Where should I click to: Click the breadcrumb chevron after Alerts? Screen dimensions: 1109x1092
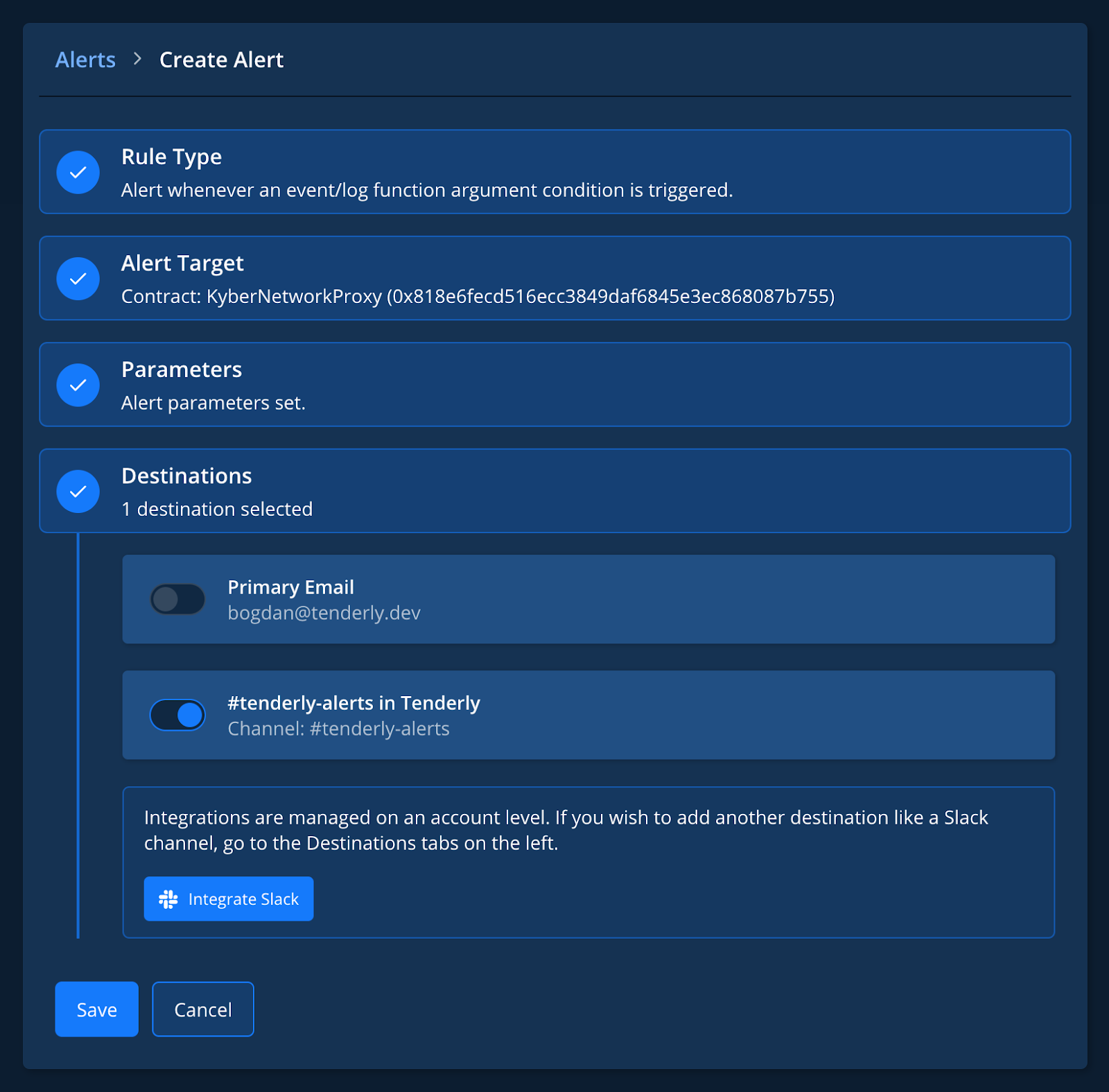[x=137, y=59]
